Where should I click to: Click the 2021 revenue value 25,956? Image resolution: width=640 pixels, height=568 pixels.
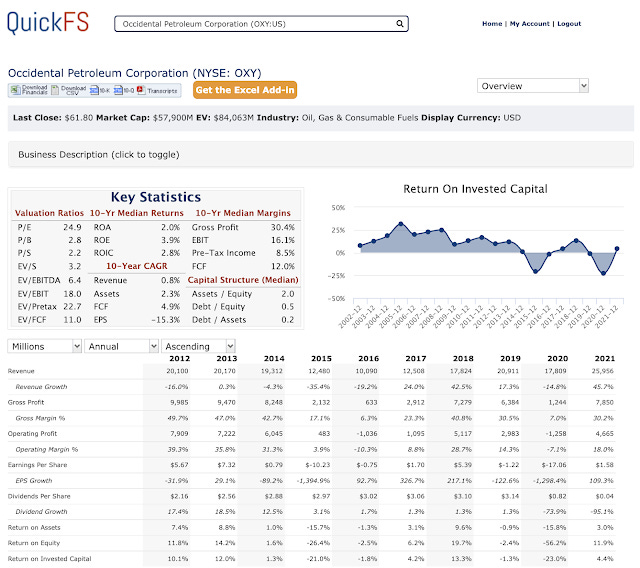603,371
